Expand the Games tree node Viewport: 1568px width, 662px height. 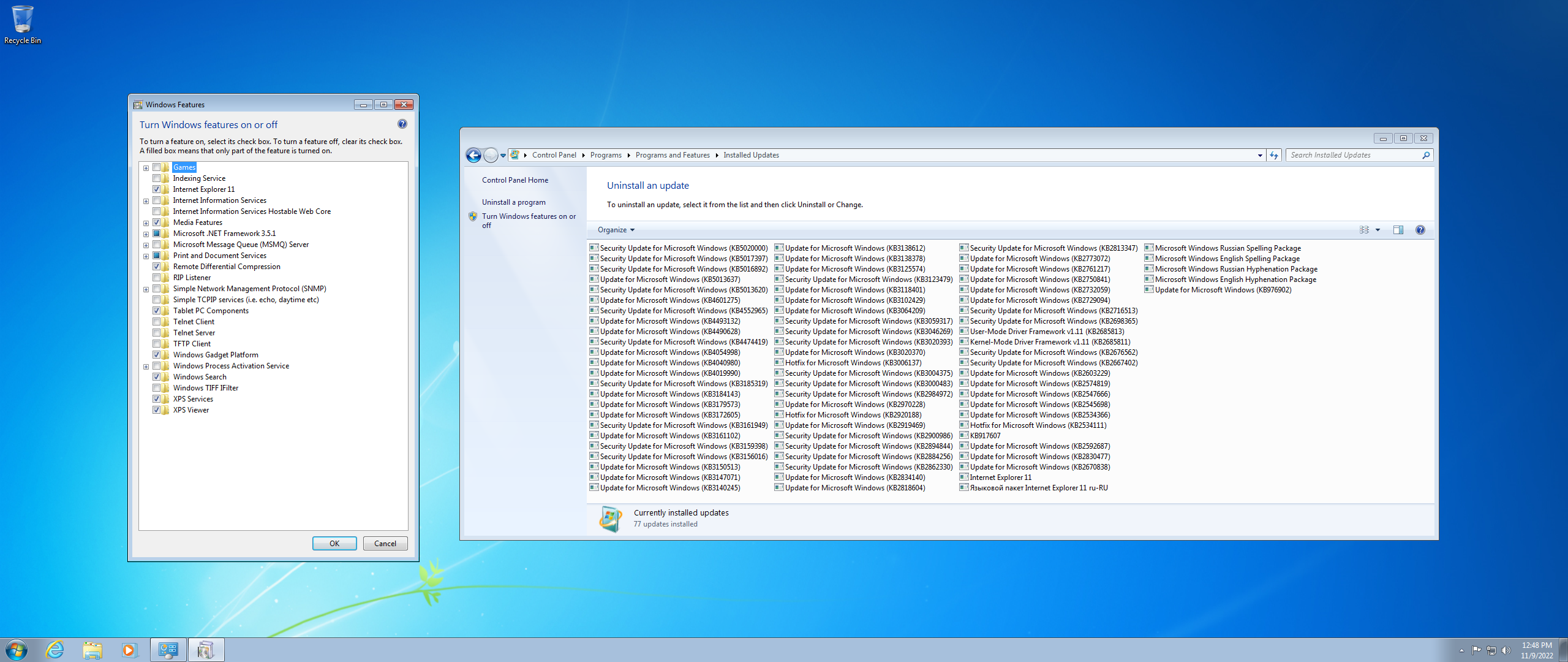click(x=146, y=168)
